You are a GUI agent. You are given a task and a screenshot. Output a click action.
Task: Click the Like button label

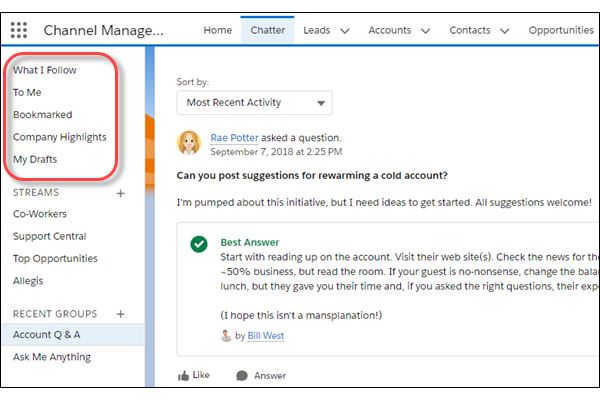coord(201,375)
